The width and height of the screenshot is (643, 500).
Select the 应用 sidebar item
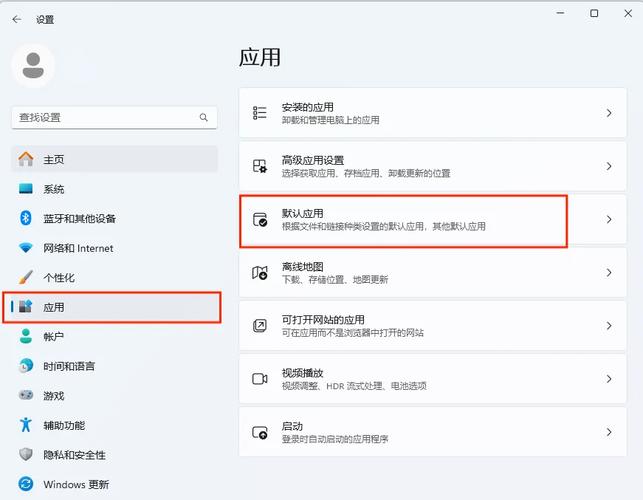112,307
